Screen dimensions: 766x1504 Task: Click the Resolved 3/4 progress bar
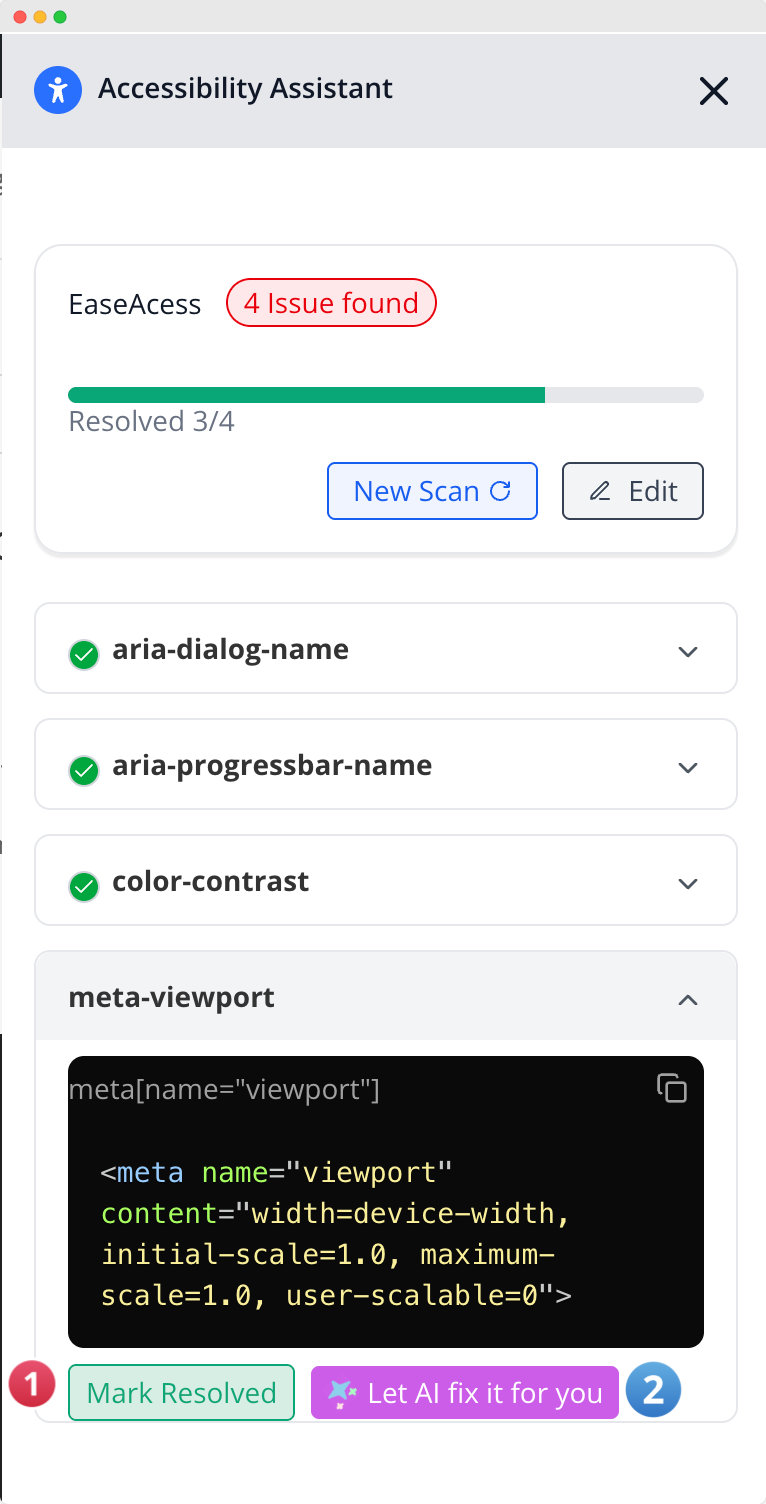(385, 395)
